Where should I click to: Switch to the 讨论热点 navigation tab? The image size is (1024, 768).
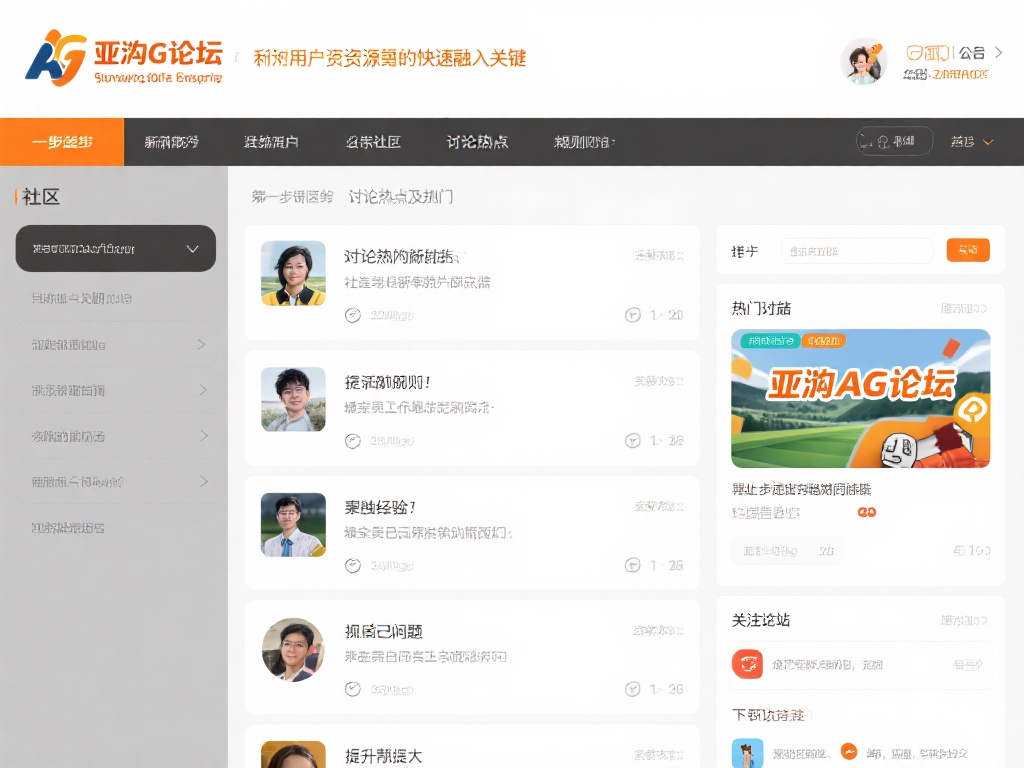[x=476, y=141]
